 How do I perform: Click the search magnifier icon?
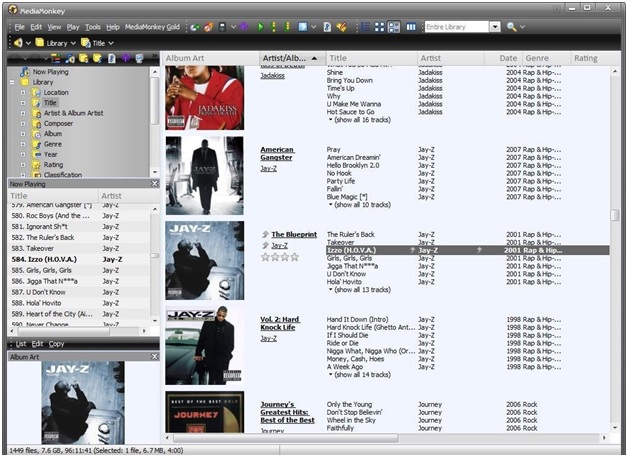click(x=511, y=27)
